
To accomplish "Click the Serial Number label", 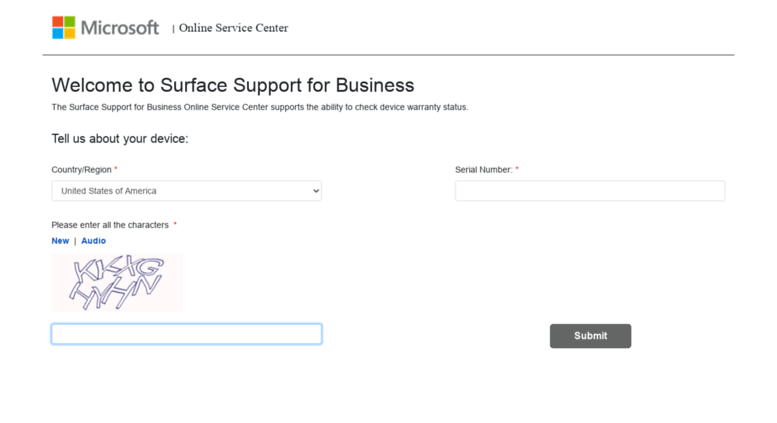I will point(484,169).
